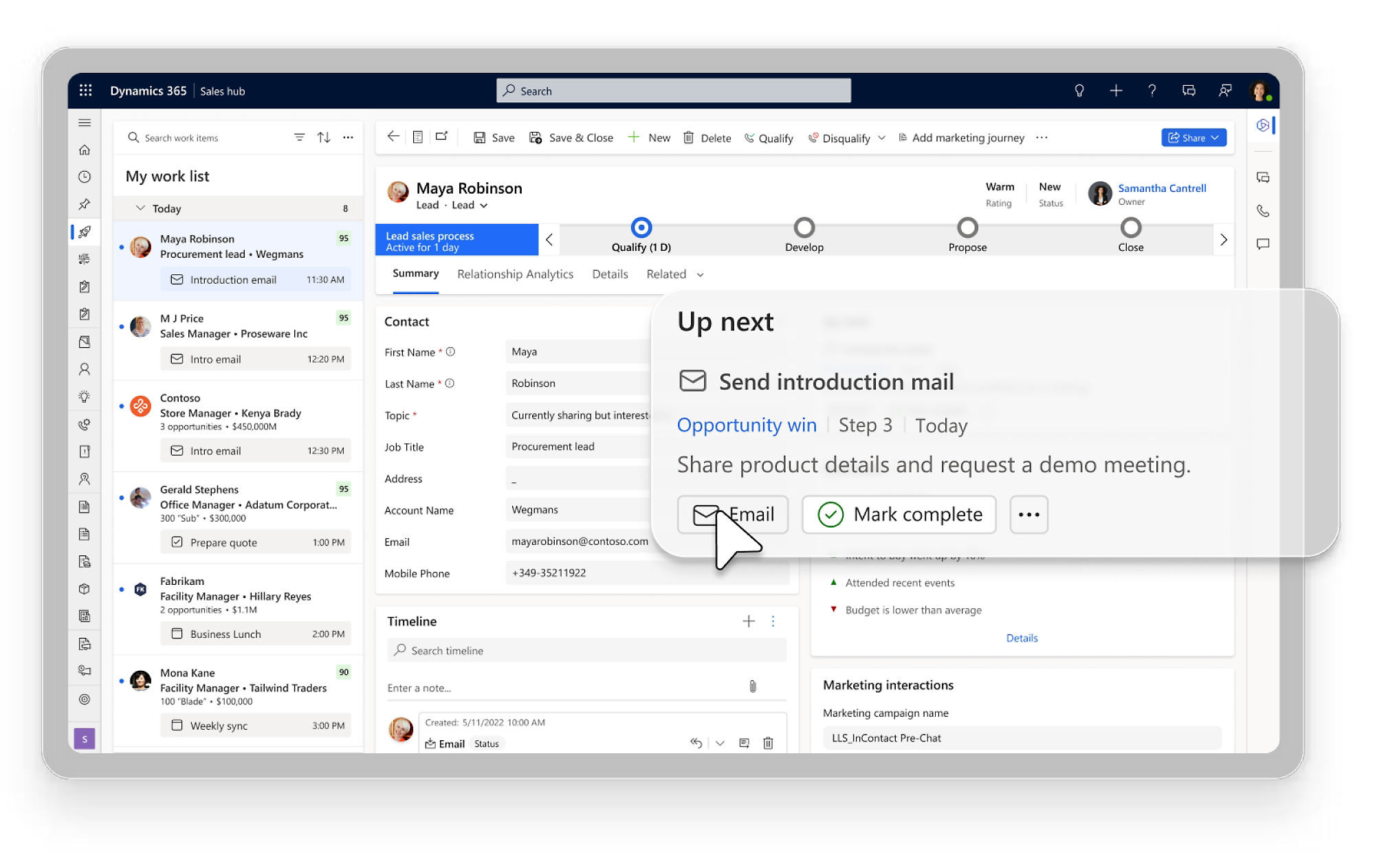Image resolution: width=1375 pixels, height=868 pixels.
Task: Expand the timeline email chevron
Action: (720, 743)
